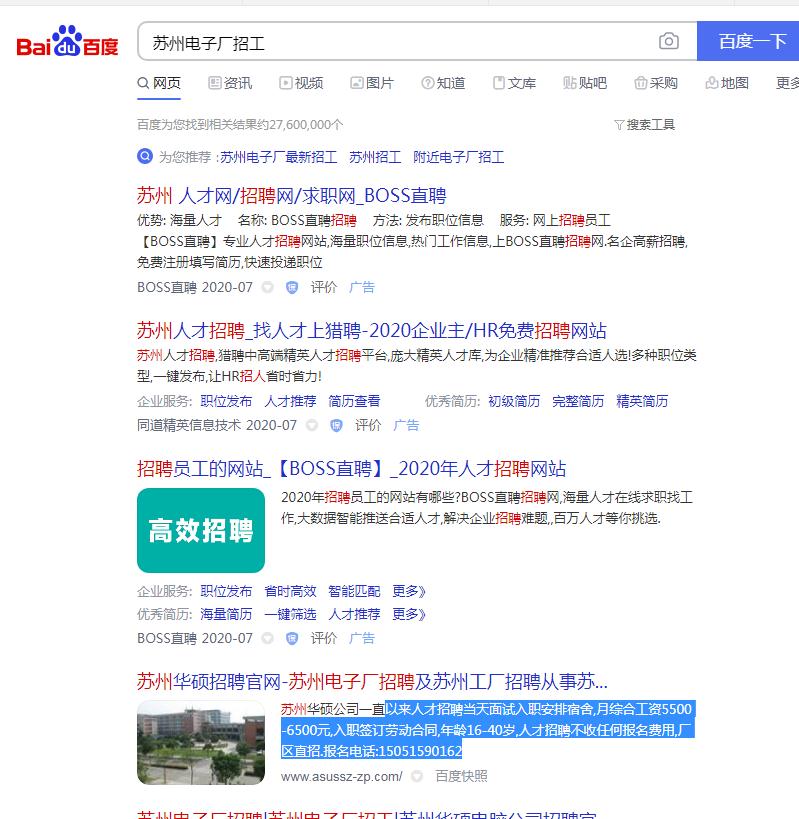Open suggestion 苏州招工
The height and width of the screenshot is (819, 799).
pyautogui.click(x=375, y=157)
